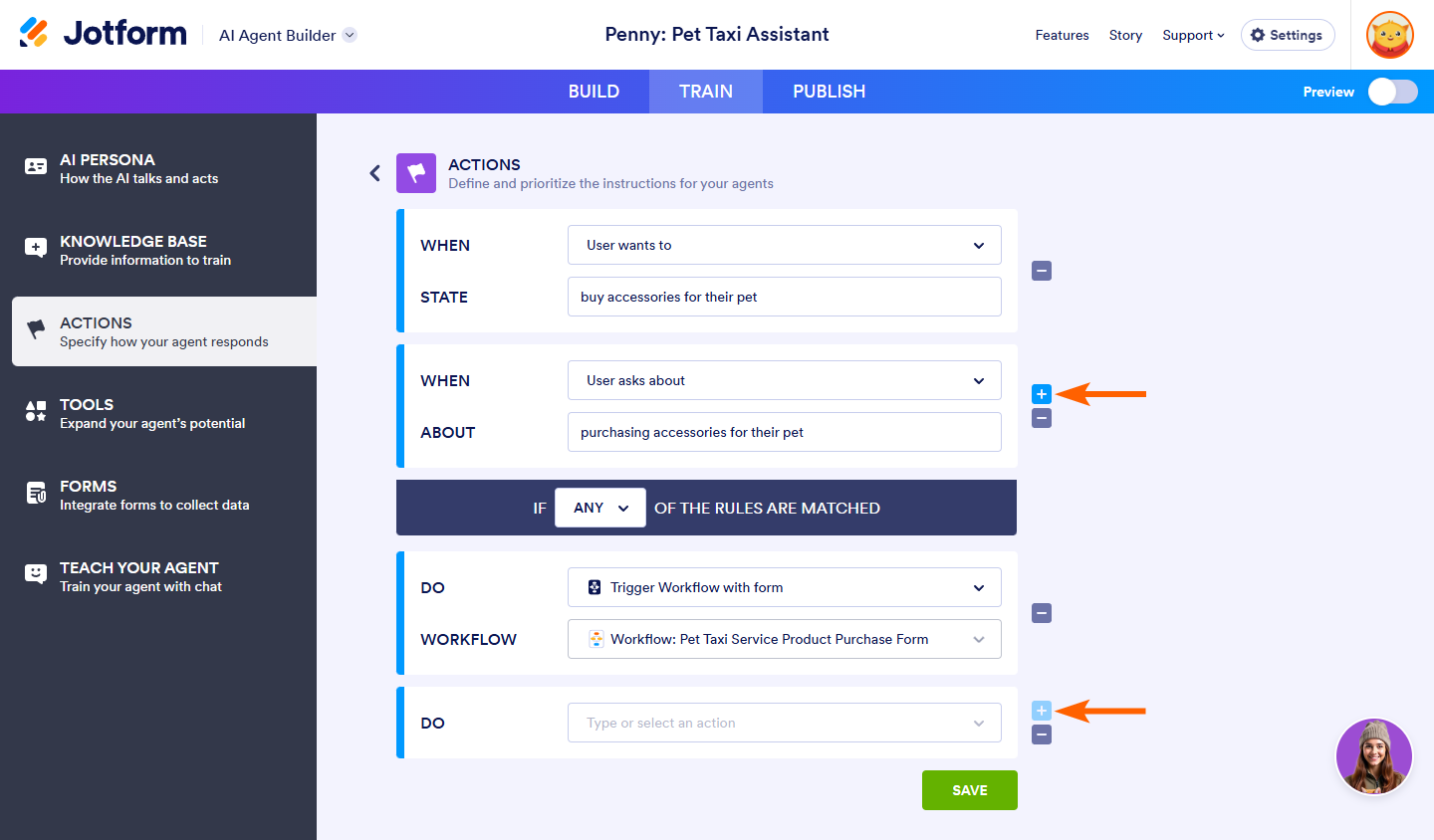Screen dimensions: 1434x840
Task: Open the chat assistant avatar
Action: click(1373, 756)
